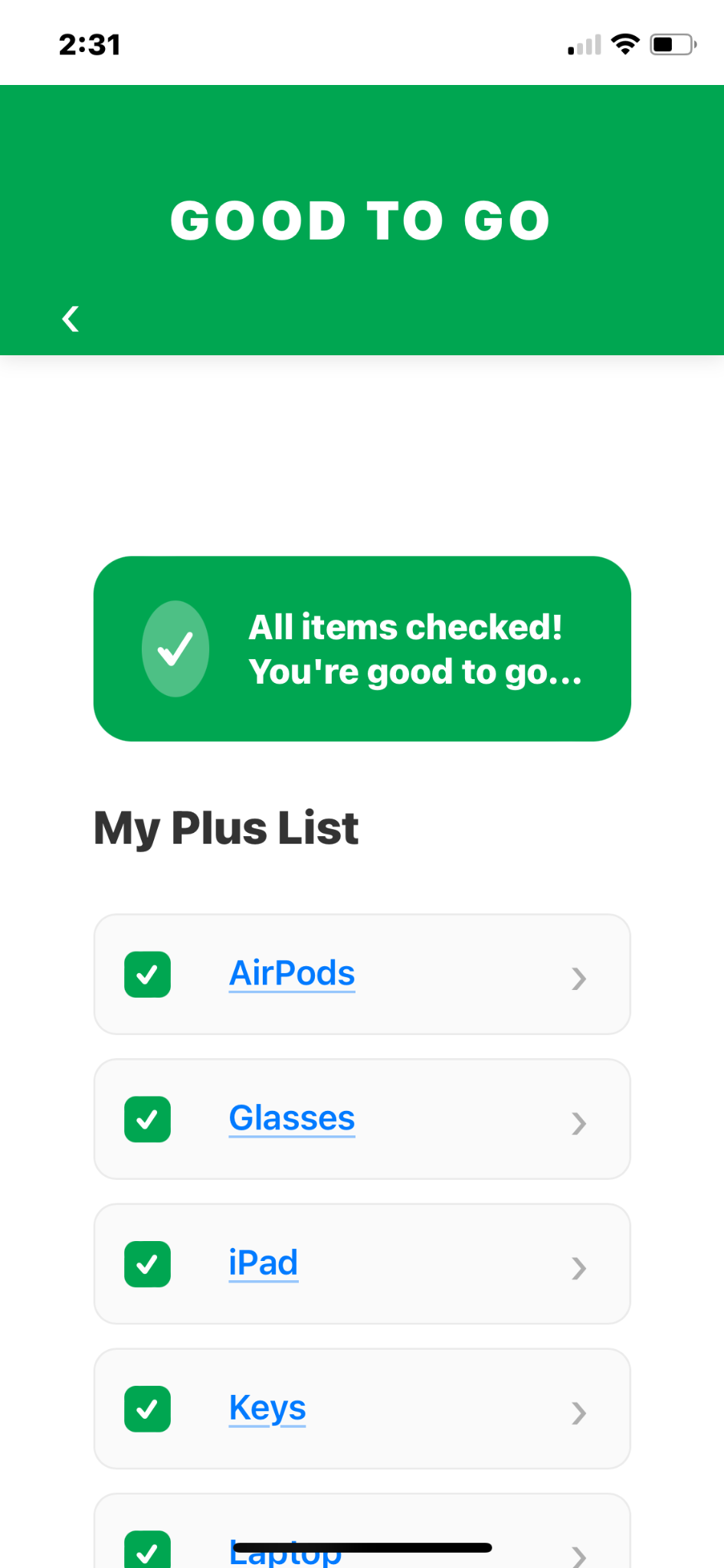Expand the AirPods row chevron

[x=579, y=978]
